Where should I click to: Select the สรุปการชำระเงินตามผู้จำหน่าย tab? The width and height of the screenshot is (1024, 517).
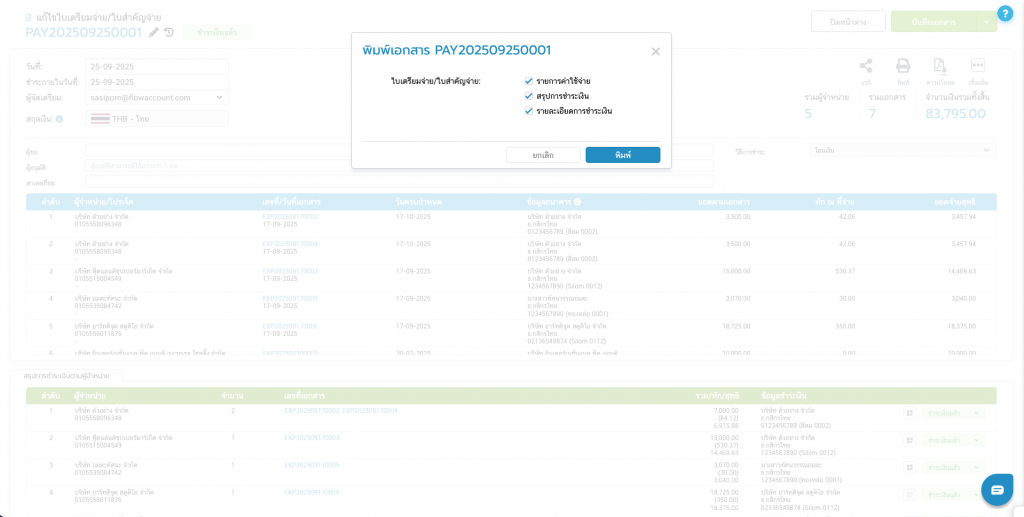point(66,376)
